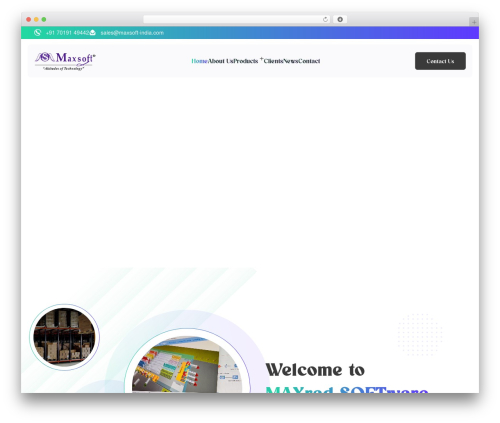Image resolution: width=500 pixels, height=423 pixels.
Task: Open the Products menu
Action: pos(245,61)
